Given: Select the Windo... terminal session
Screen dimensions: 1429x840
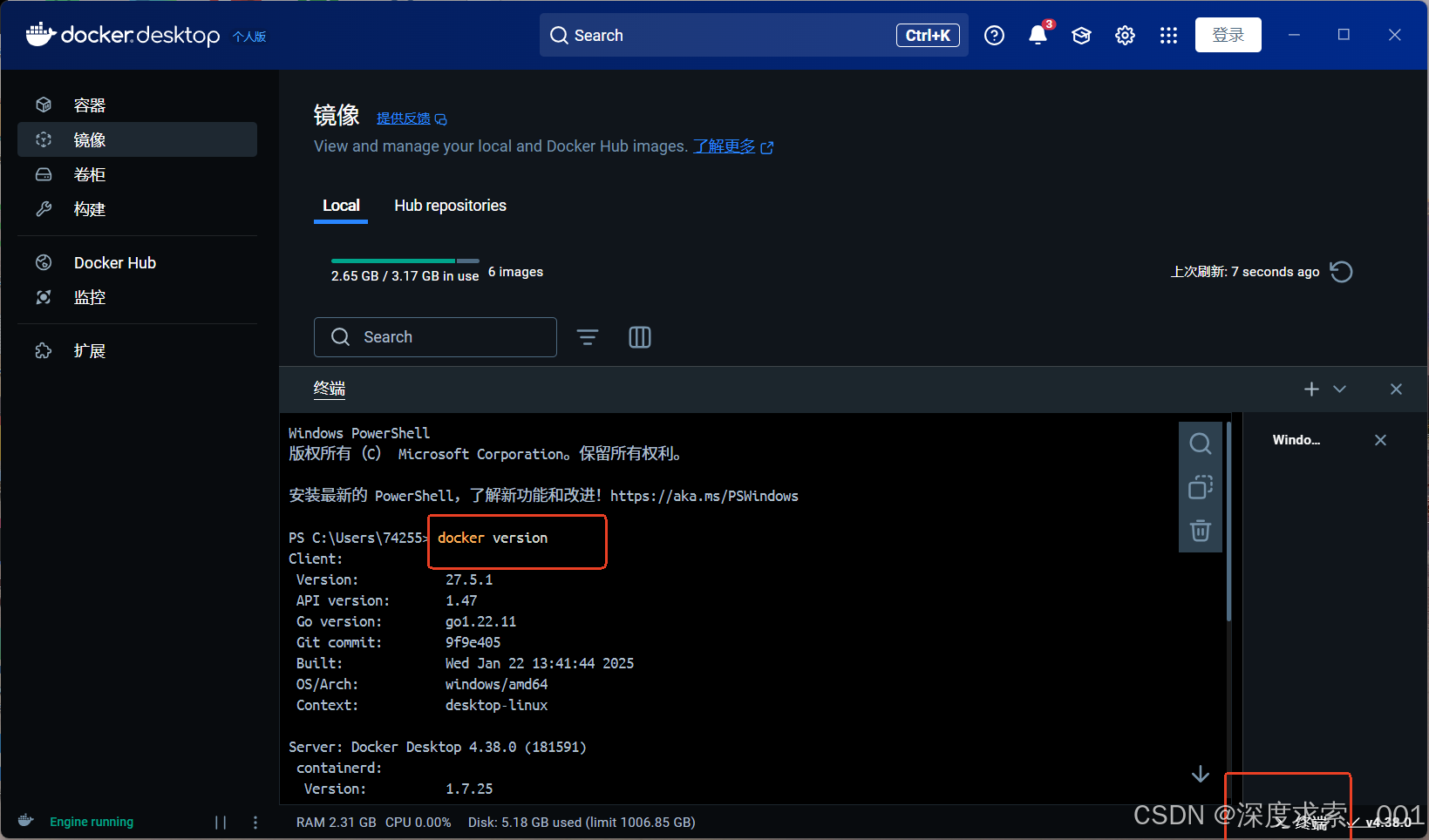Looking at the screenshot, I should point(1296,440).
